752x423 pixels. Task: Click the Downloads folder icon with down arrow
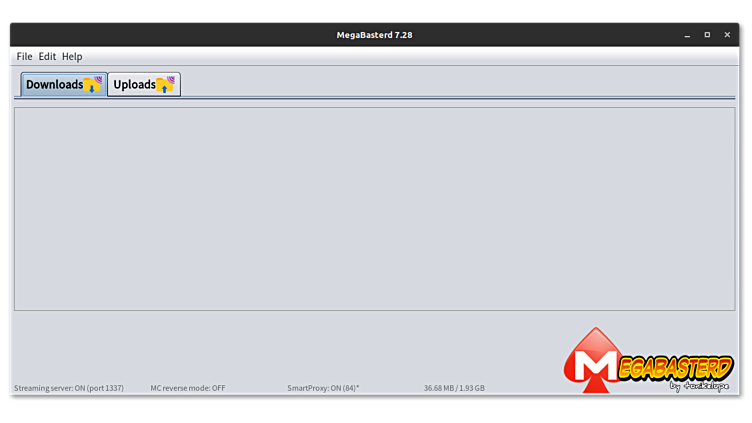click(x=93, y=84)
